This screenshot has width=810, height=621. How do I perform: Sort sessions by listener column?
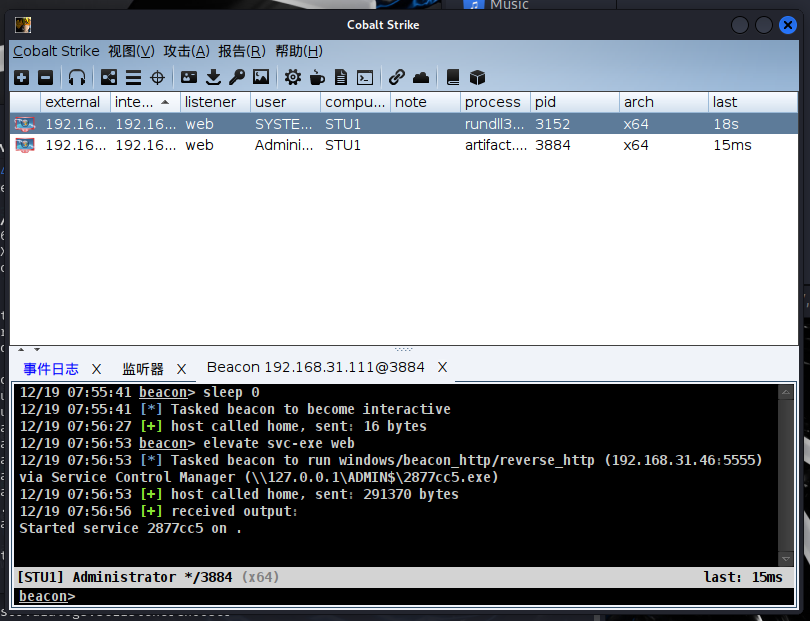pos(215,102)
